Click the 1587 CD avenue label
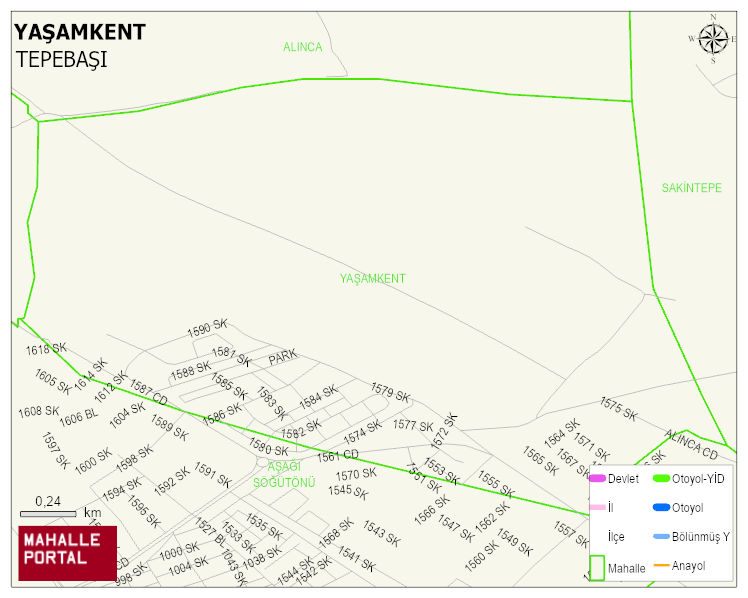 pos(149,392)
